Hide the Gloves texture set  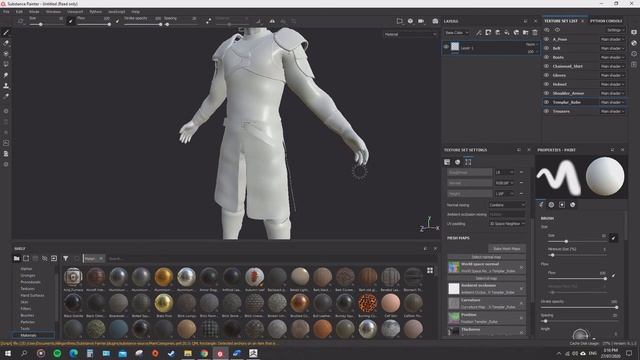pyautogui.click(x=547, y=75)
